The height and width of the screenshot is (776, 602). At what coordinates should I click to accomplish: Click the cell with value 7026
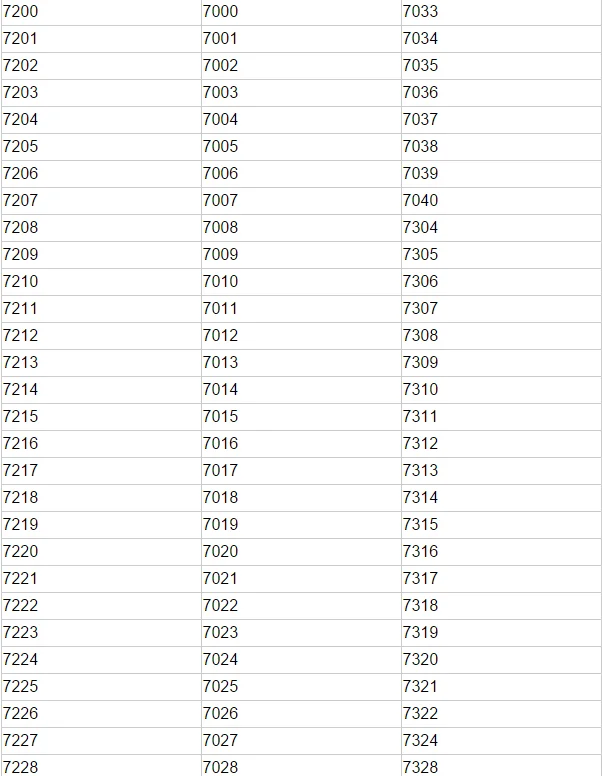pyautogui.click(x=221, y=714)
